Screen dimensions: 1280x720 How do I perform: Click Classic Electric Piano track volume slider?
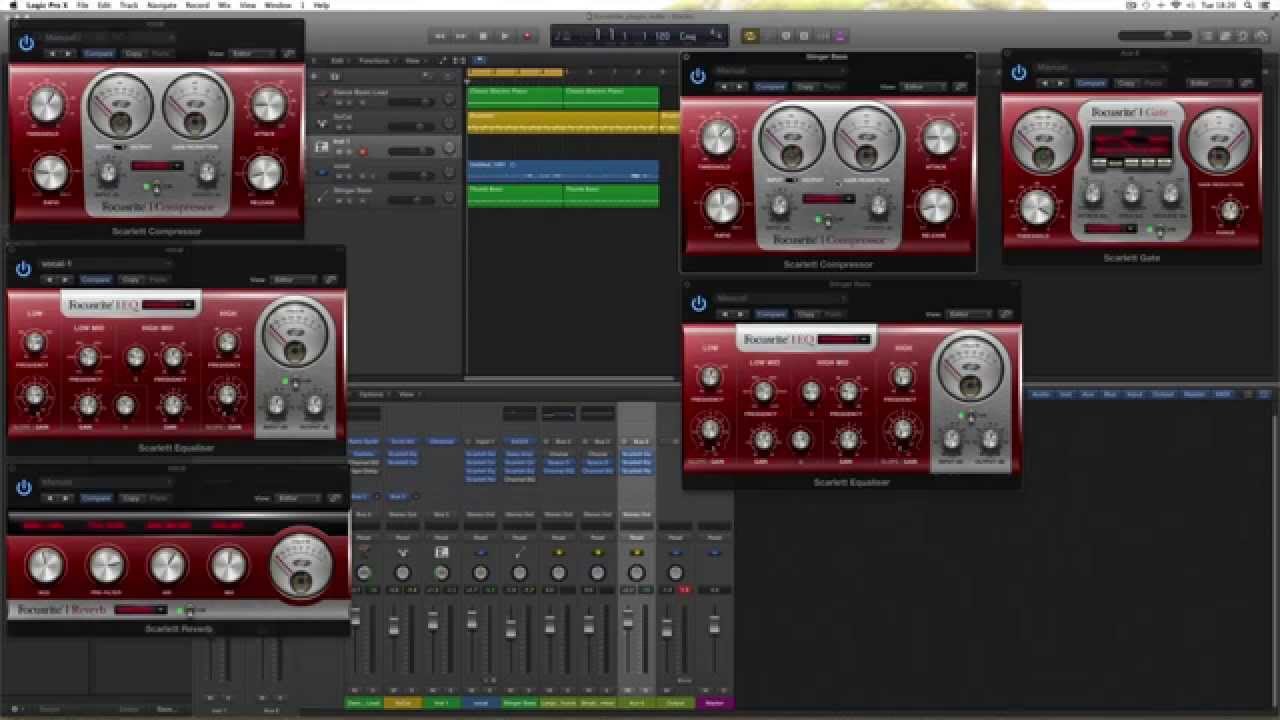coord(411,102)
